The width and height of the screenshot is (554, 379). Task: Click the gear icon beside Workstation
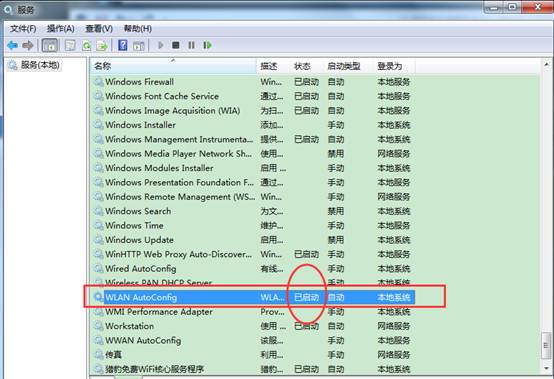pos(99,326)
